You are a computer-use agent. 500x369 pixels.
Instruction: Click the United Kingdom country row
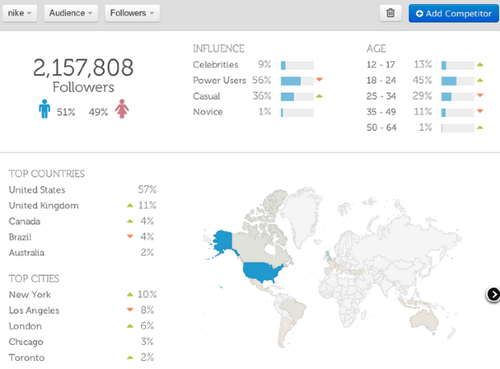point(83,205)
